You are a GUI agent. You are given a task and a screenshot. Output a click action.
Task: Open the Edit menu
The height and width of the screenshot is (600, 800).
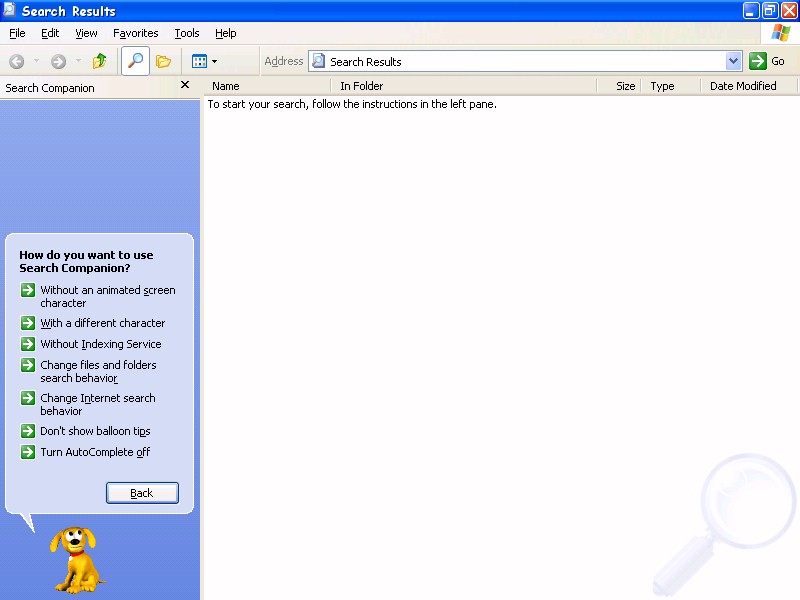click(x=50, y=33)
